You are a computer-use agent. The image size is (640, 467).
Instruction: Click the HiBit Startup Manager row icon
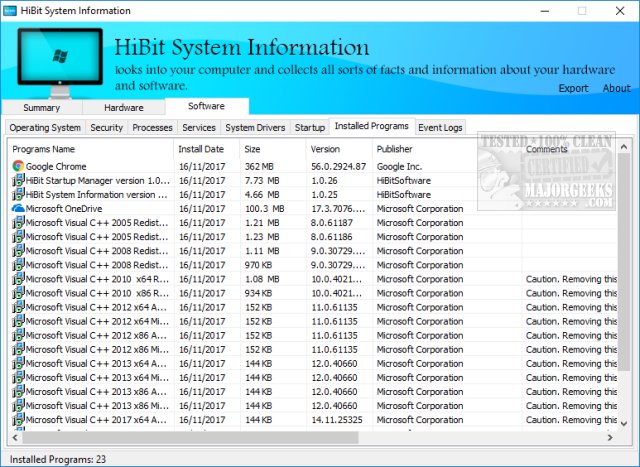(x=18, y=180)
